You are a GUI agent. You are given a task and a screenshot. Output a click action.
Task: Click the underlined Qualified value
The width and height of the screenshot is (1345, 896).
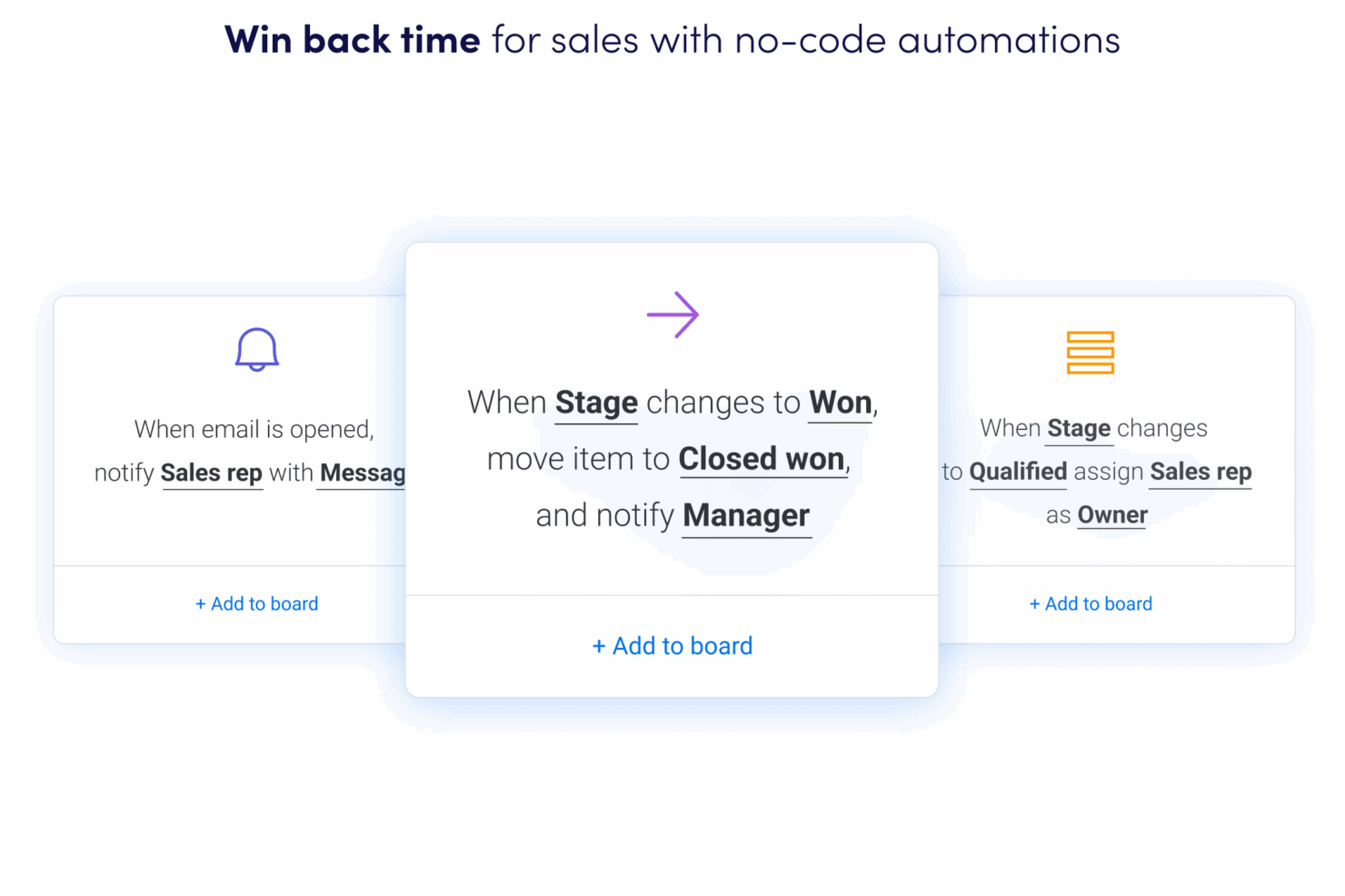tap(1018, 472)
